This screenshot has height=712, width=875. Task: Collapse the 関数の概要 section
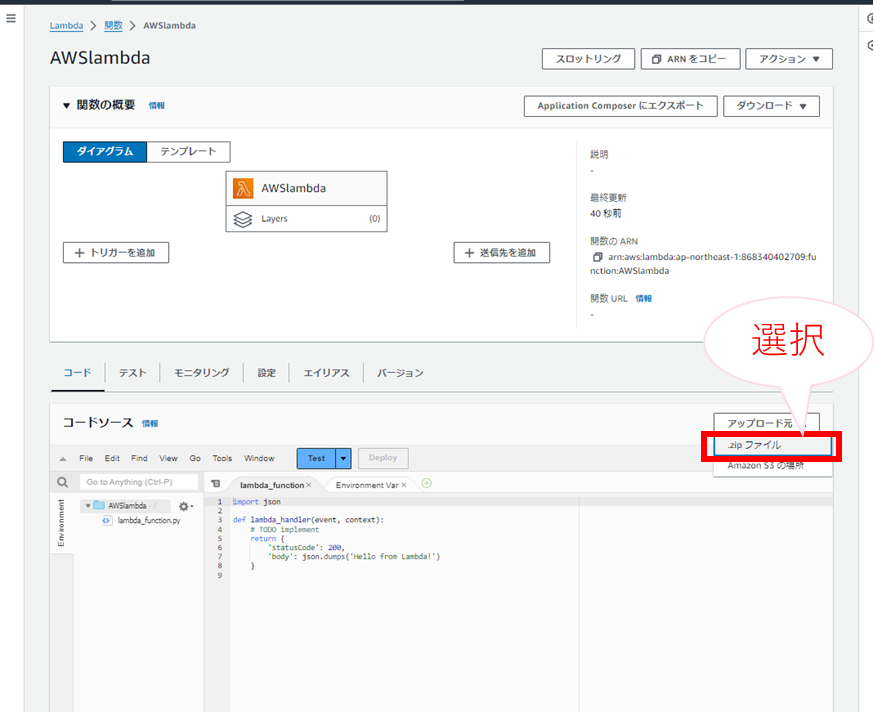coord(66,105)
